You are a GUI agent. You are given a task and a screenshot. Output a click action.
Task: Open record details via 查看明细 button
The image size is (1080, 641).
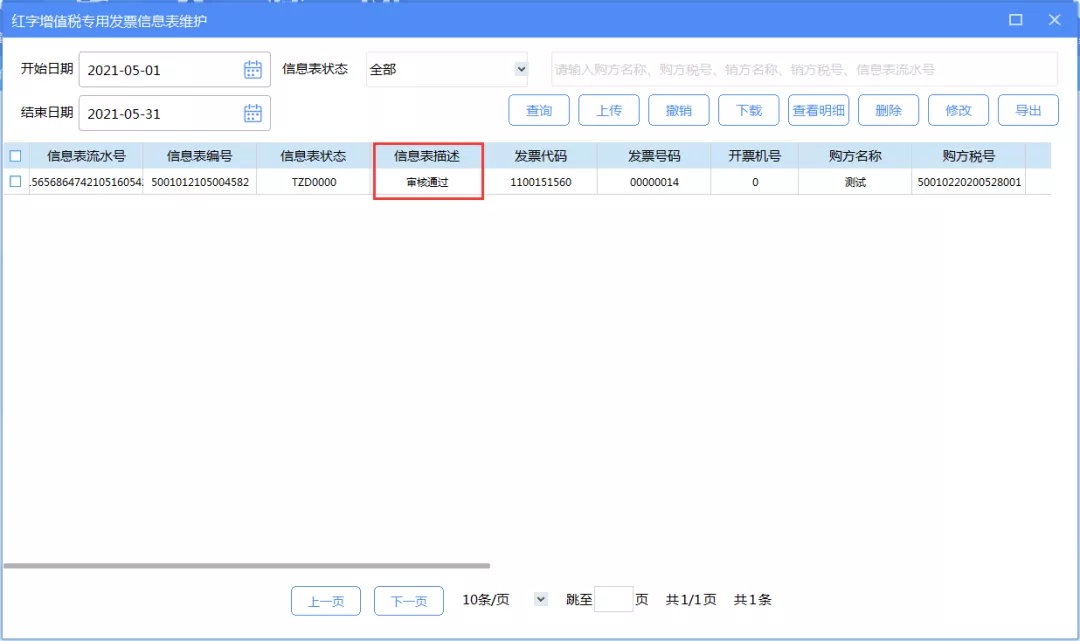coord(818,111)
